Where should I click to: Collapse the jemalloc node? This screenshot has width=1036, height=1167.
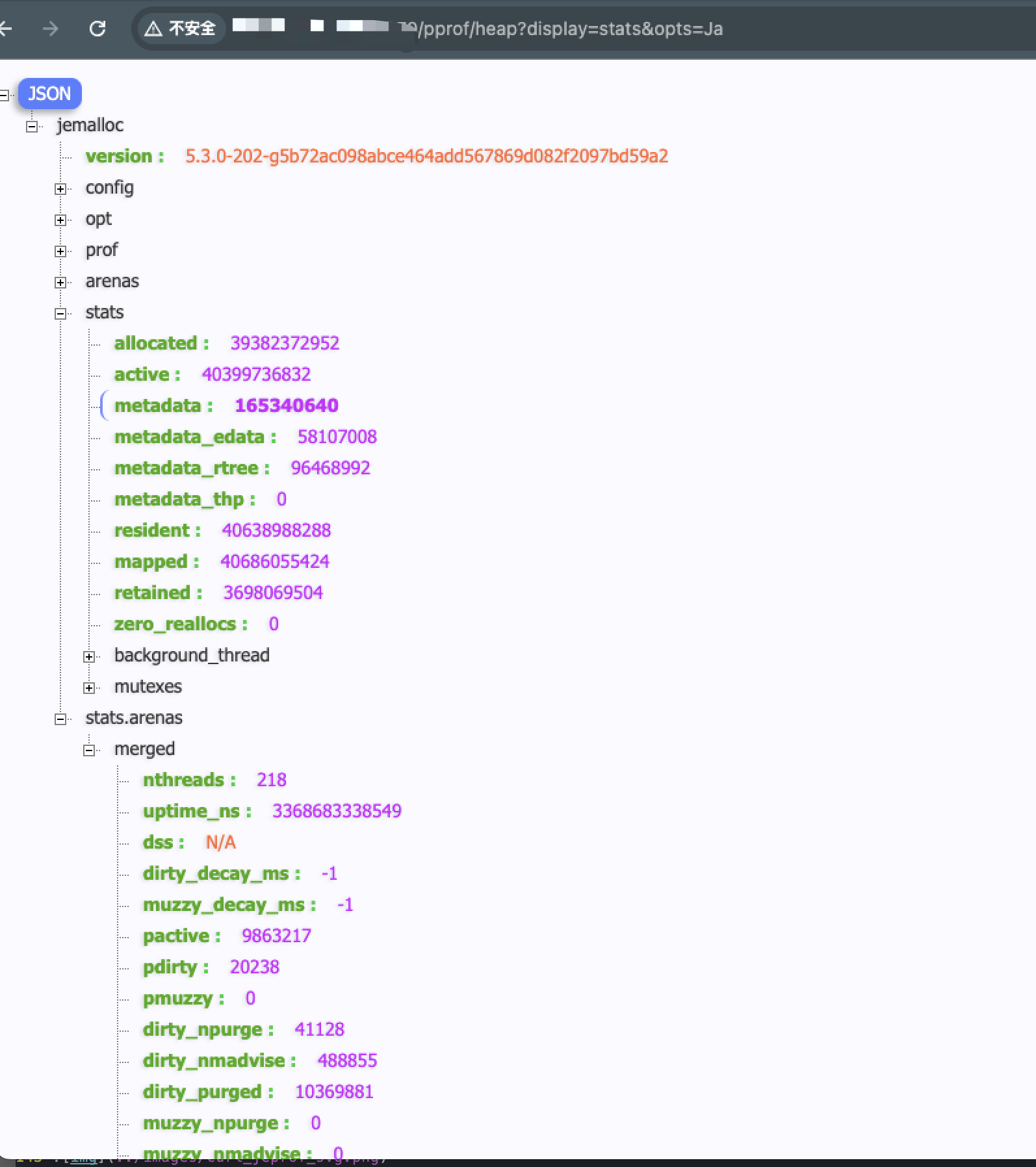32,127
